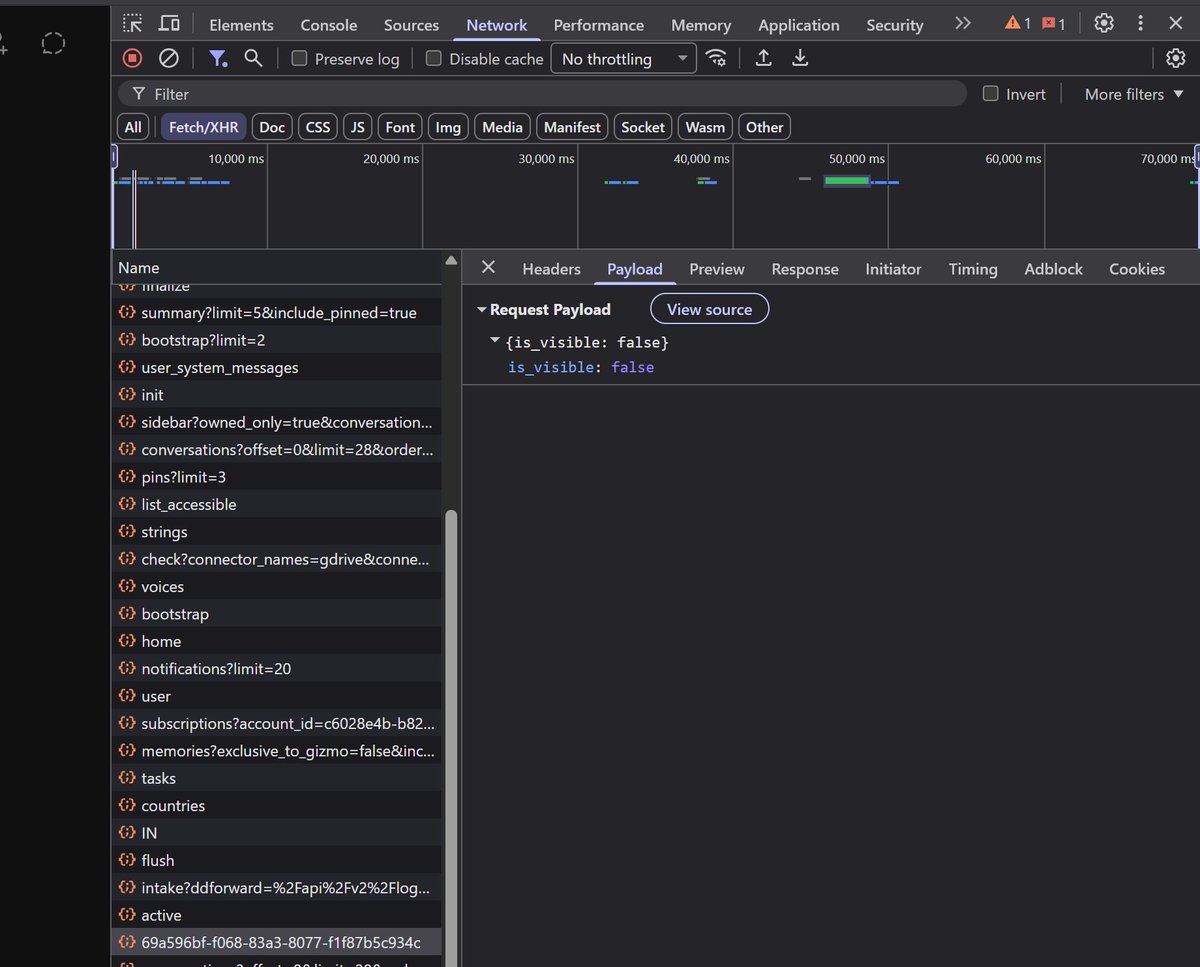
Task: Import HAR file upload icon
Action: coord(763,58)
